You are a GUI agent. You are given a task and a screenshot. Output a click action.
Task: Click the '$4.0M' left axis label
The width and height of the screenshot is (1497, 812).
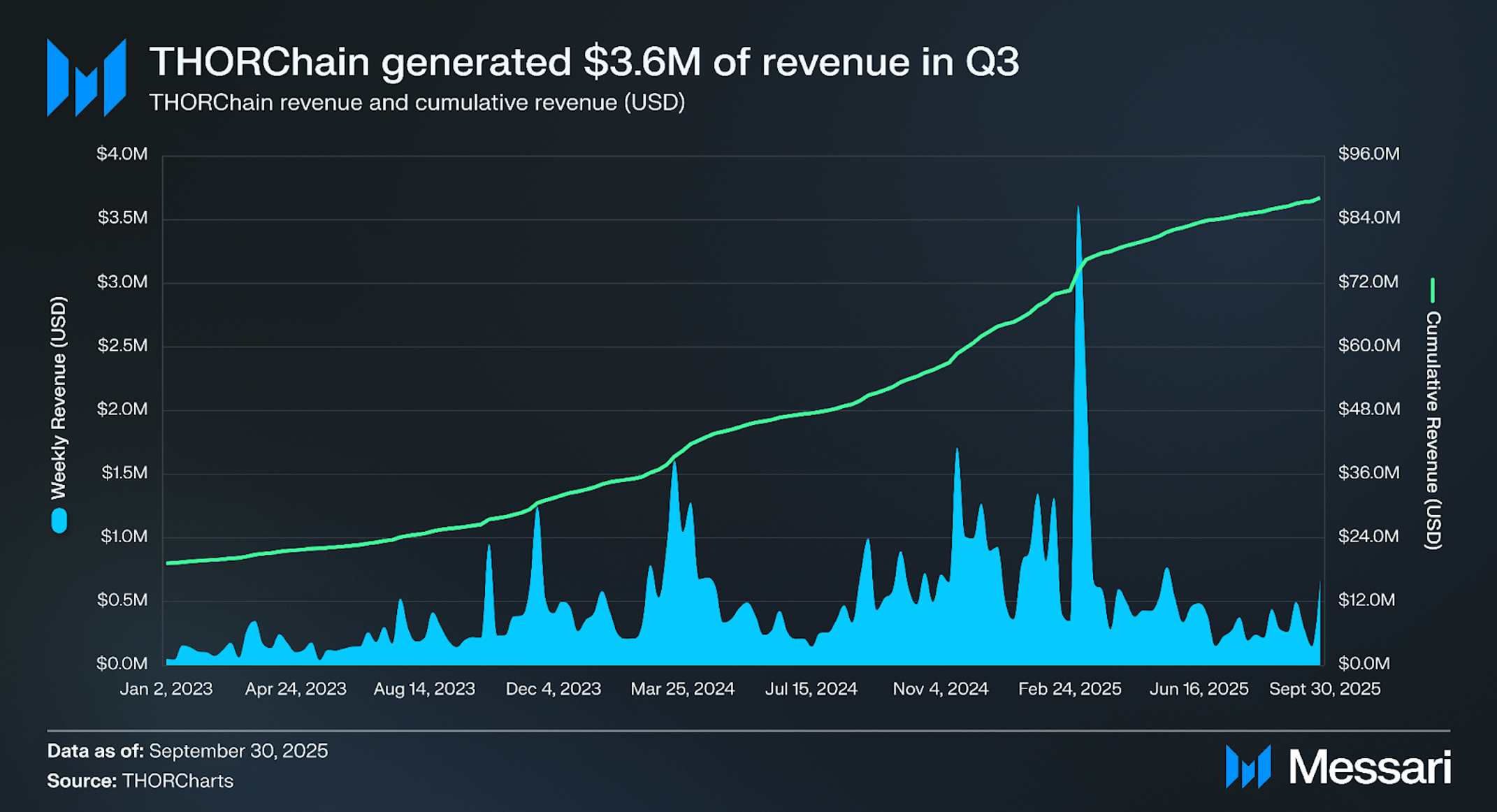coord(122,154)
